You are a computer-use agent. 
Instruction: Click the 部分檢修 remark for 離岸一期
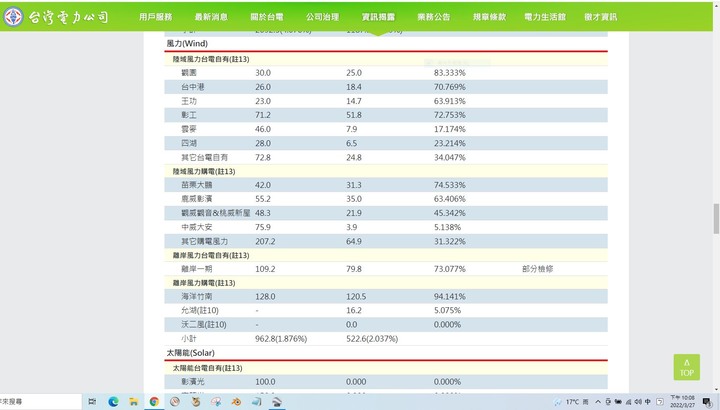tap(537, 269)
